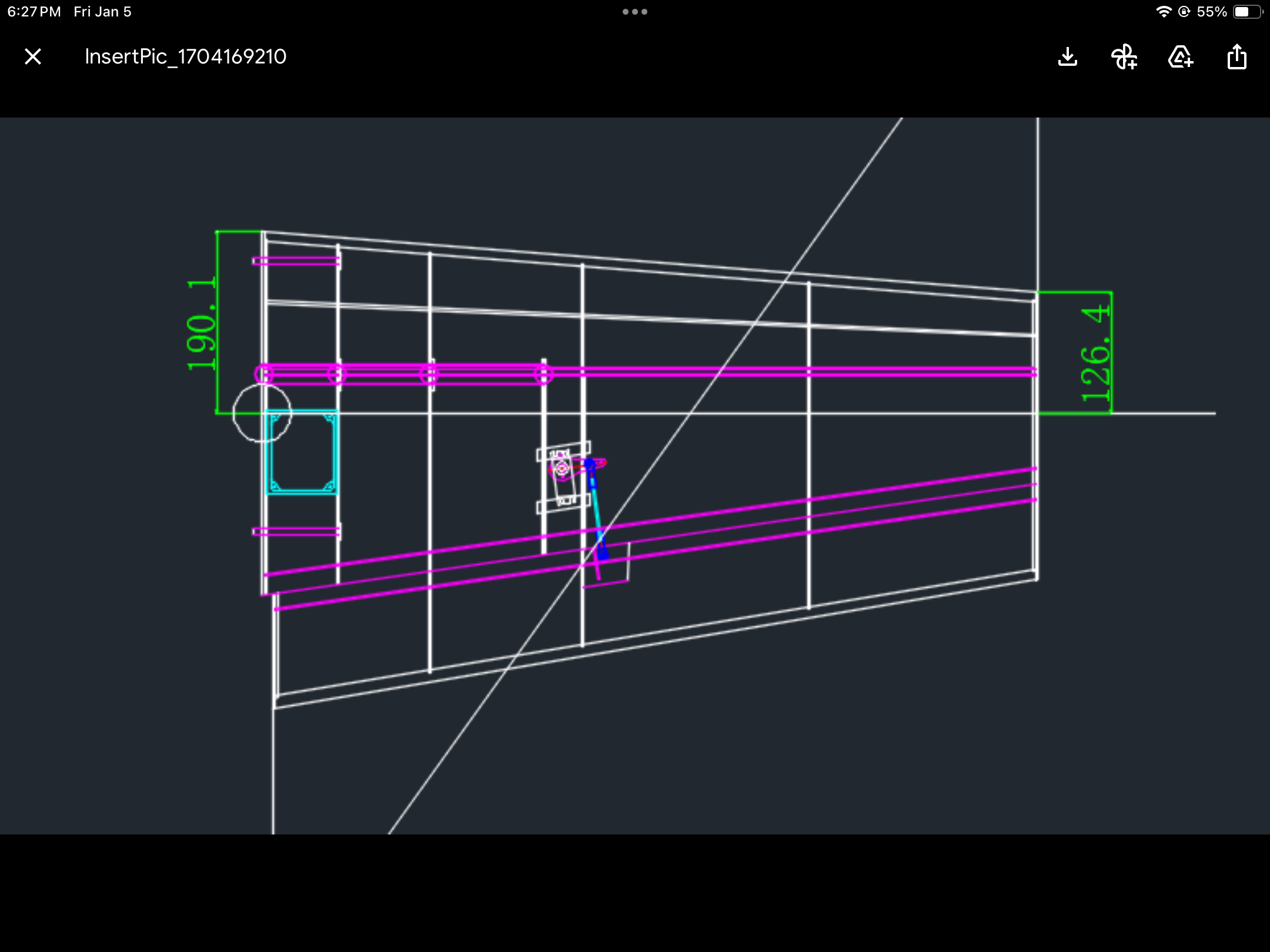Tap the battery indicator icon
The height and width of the screenshot is (952, 1270).
click(1247, 12)
